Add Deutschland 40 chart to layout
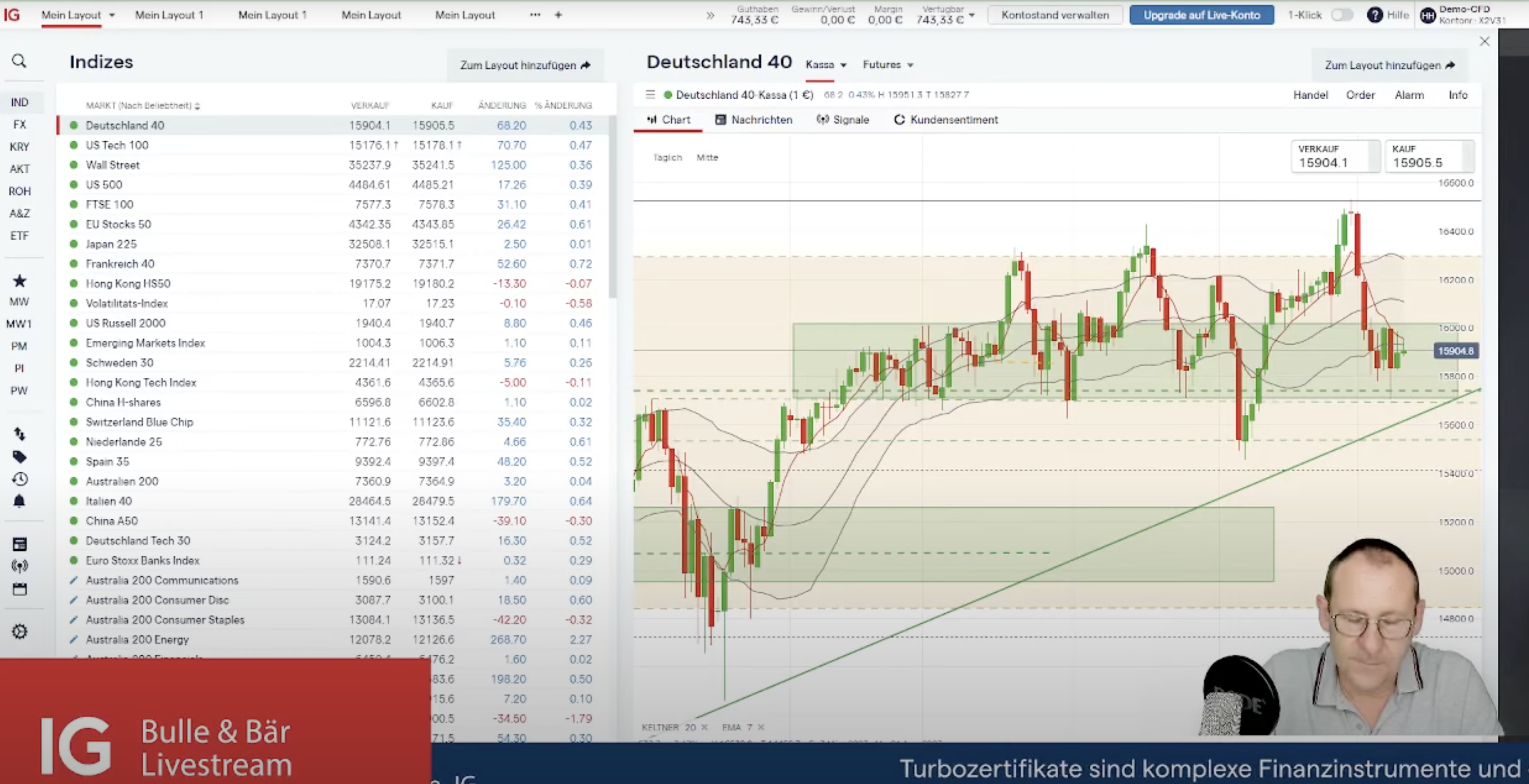Viewport: 1529px width, 784px height. coord(1390,65)
